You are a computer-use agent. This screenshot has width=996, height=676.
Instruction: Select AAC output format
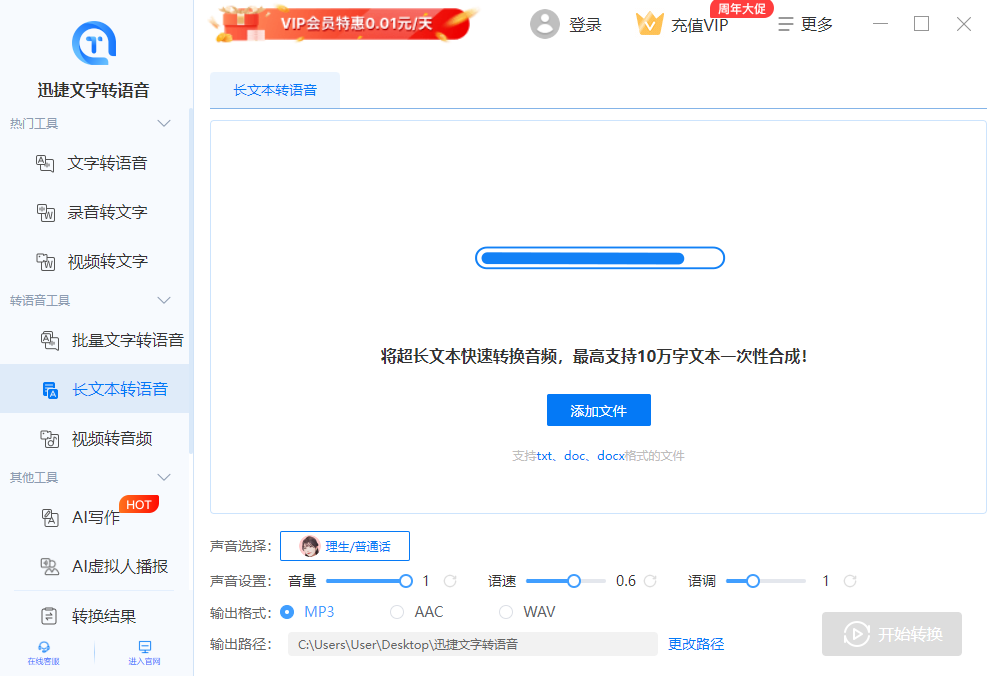pos(397,612)
